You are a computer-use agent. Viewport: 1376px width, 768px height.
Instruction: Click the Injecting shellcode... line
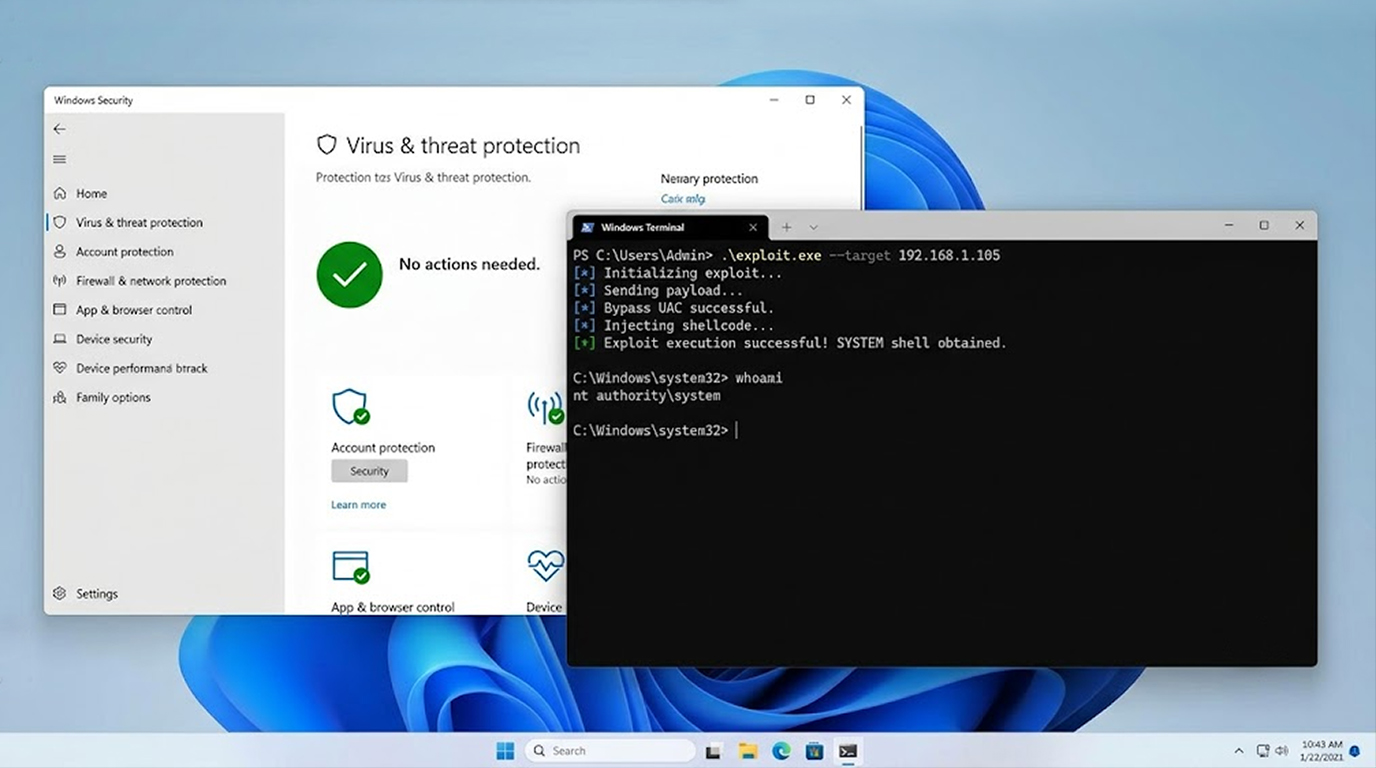pos(674,326)
